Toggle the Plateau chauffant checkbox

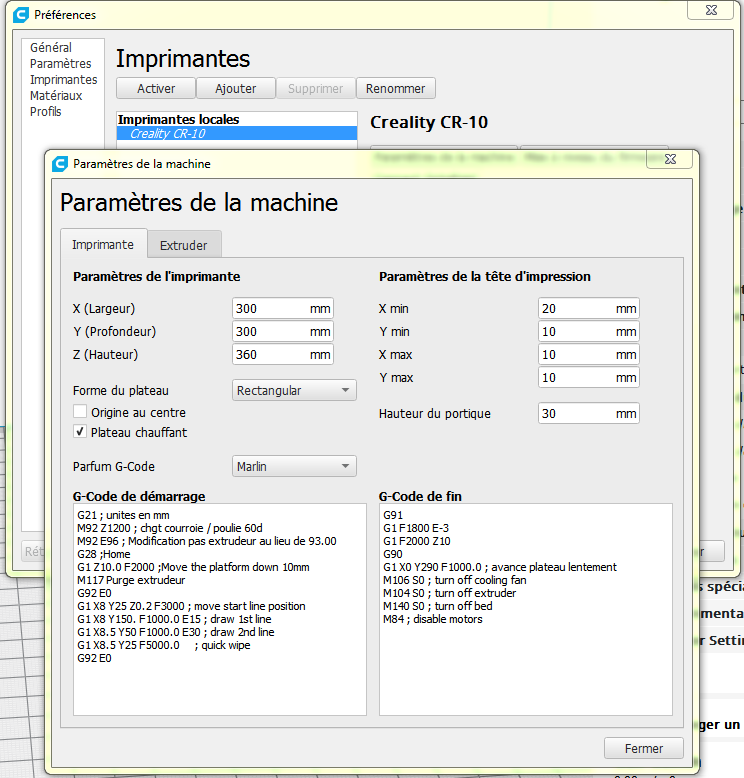pos(80,432)
